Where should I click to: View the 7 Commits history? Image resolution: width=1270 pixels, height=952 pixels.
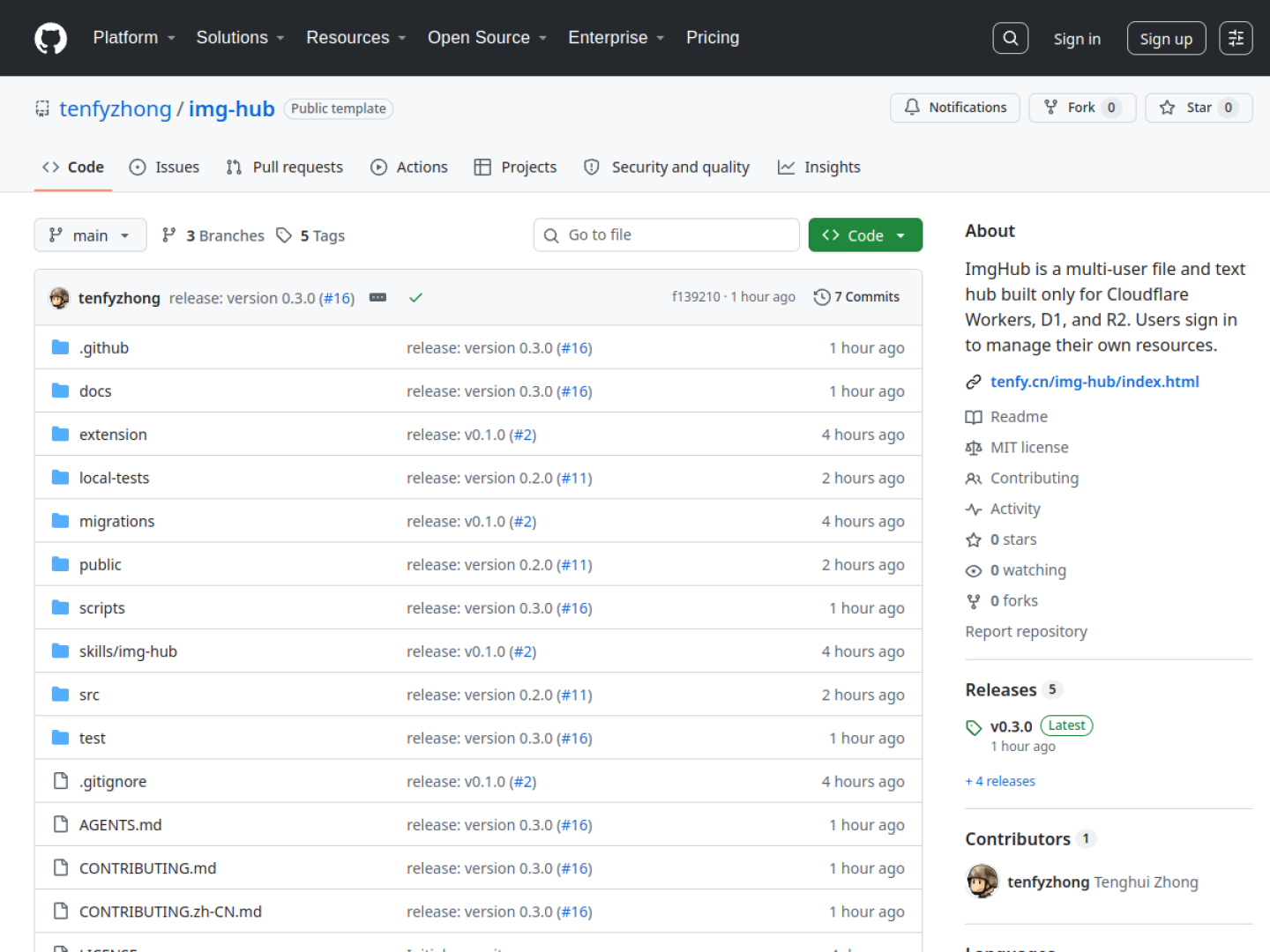856,297
